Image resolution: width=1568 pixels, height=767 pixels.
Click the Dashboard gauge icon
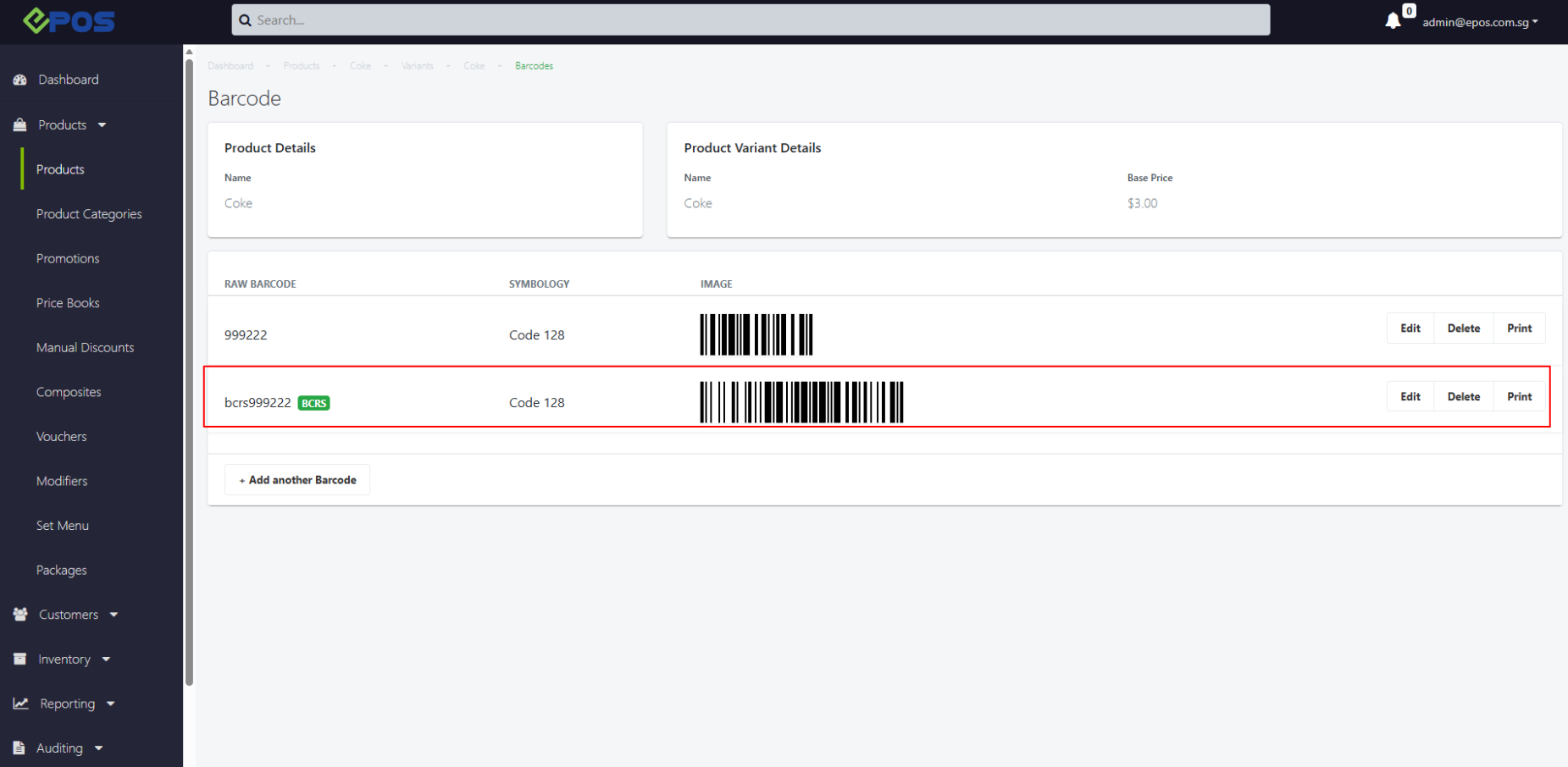[20, 80]
